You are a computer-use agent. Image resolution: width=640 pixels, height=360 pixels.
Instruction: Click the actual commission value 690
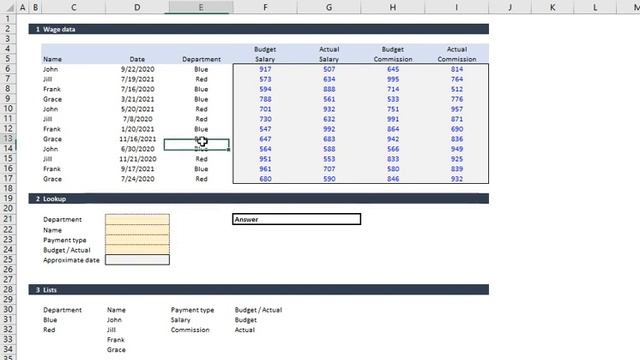457,129
